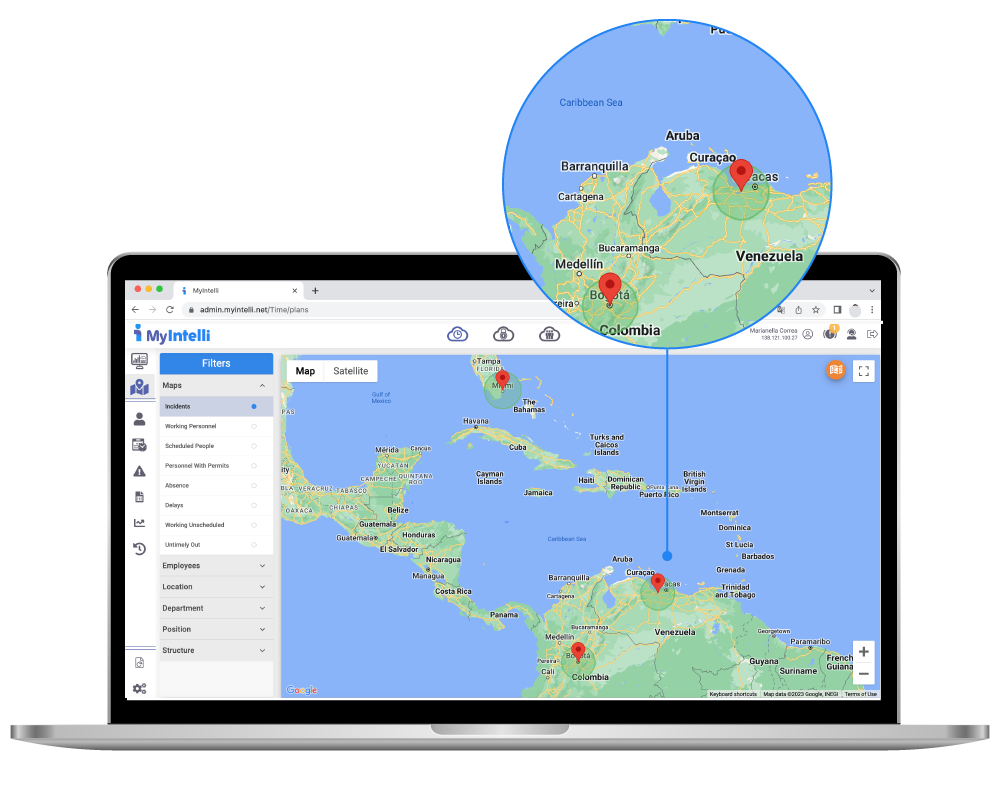1000x800 pixels.
Task: Select the Delays radio option
Action: click(x=254, y=505)
